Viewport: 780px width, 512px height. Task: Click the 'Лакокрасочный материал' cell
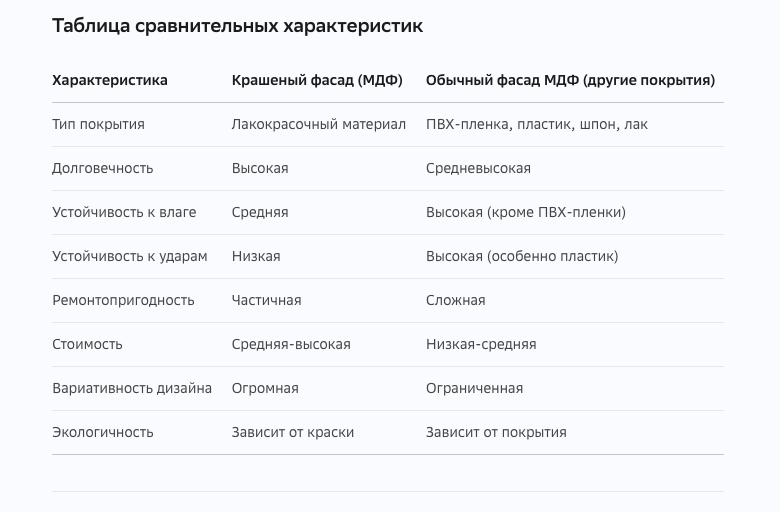[319, 124]
